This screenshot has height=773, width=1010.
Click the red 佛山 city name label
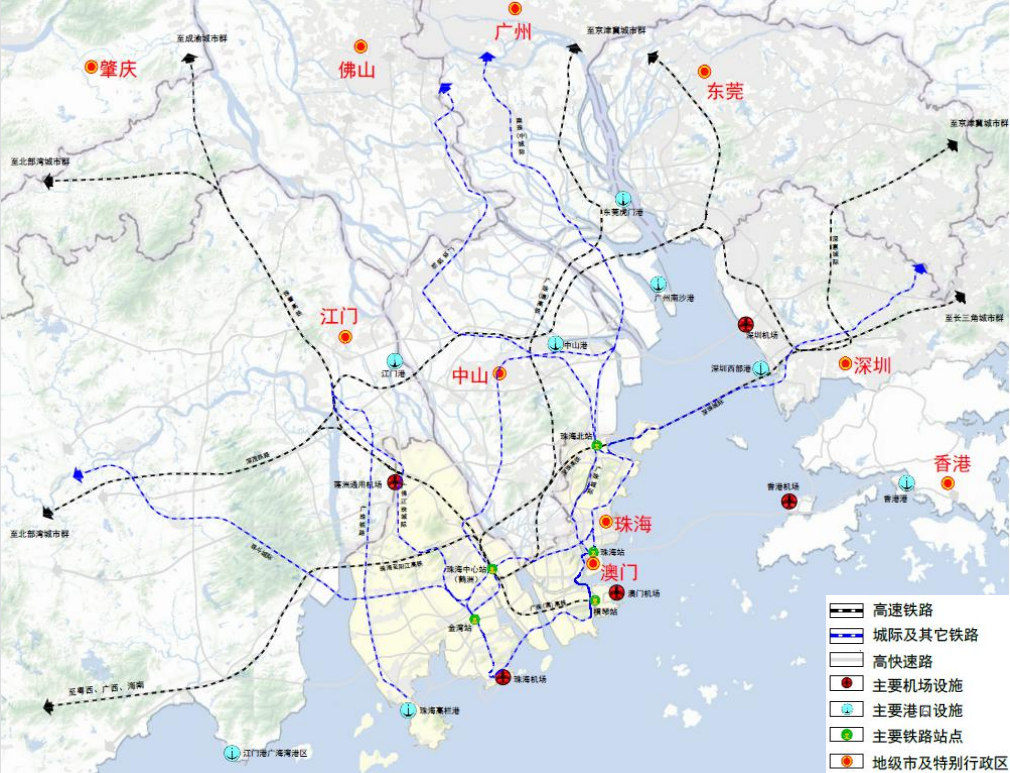(357, 70)
